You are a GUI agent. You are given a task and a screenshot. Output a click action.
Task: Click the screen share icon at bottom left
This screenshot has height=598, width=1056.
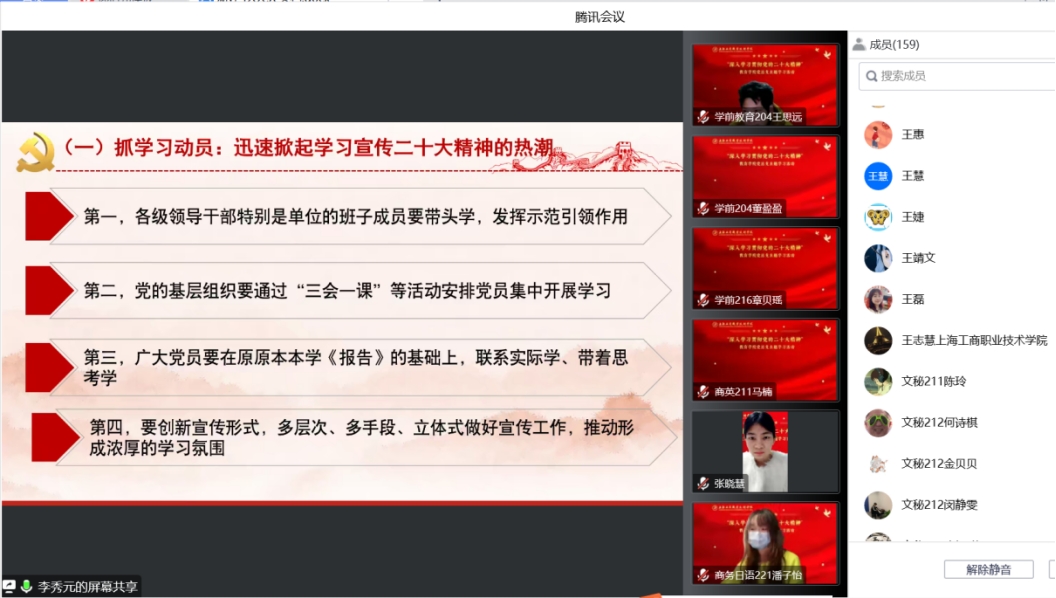[9, 587]
